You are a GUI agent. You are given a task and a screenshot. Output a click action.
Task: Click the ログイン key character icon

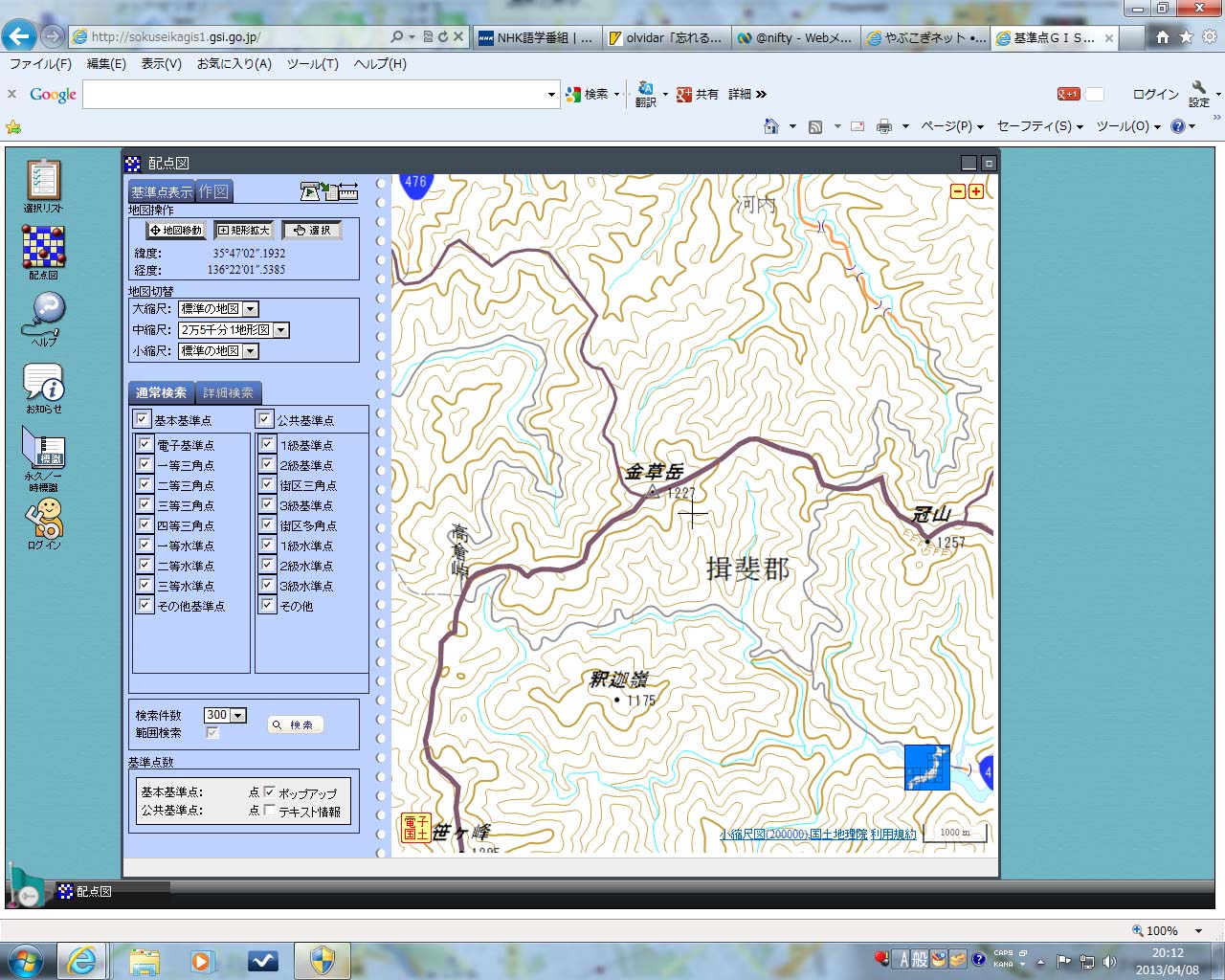point(43,519)
